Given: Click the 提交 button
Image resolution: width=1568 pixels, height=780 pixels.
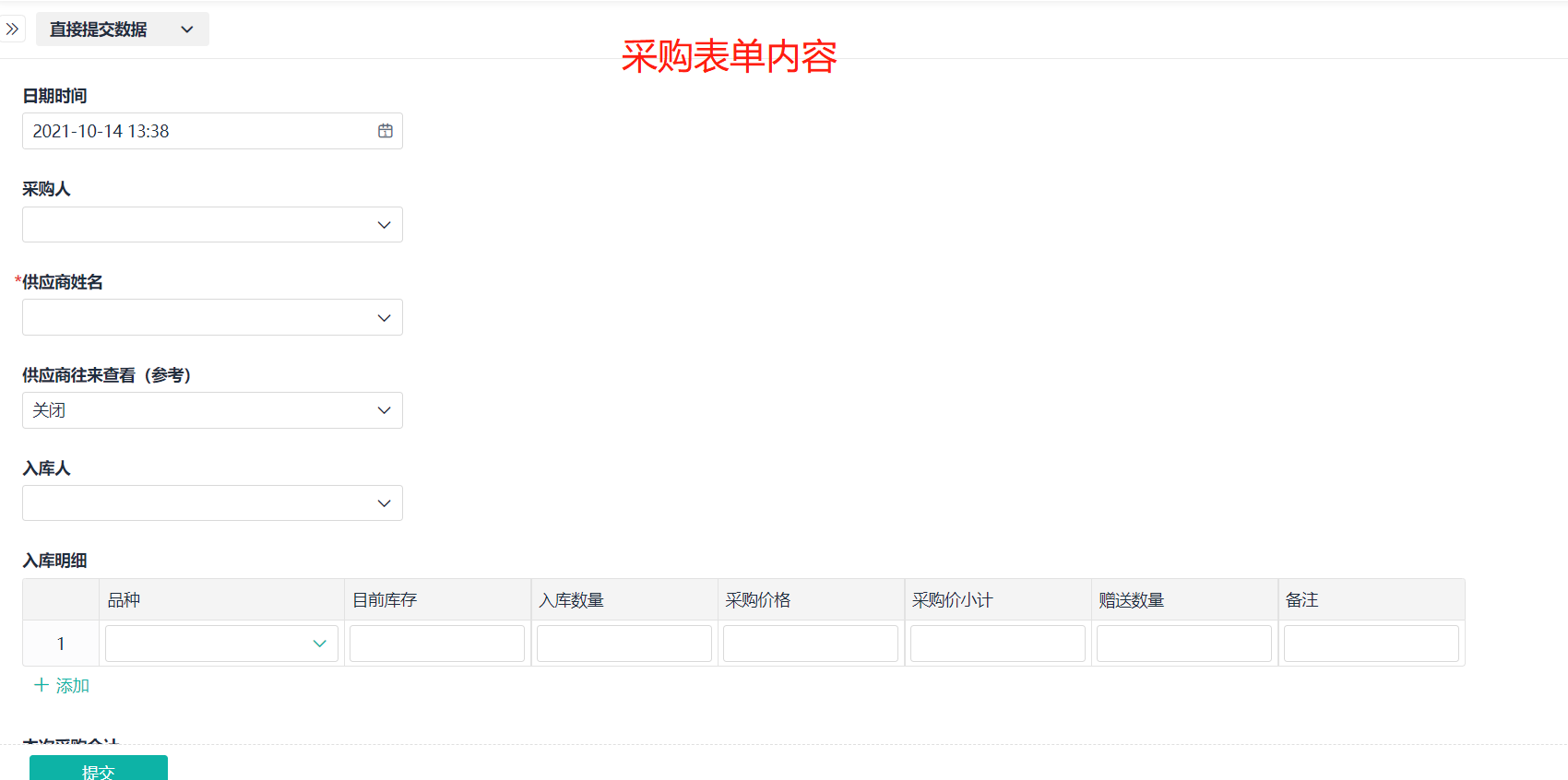Looking at the screenshot, I should pos(99,769).
